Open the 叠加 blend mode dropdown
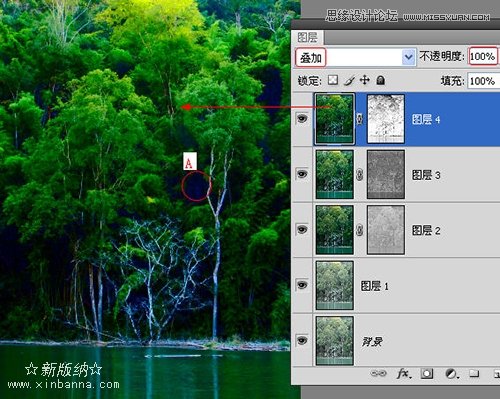Image resolution: width=500 pixels, height=399 pixels. pyautogui.click(x=356, y=57)
